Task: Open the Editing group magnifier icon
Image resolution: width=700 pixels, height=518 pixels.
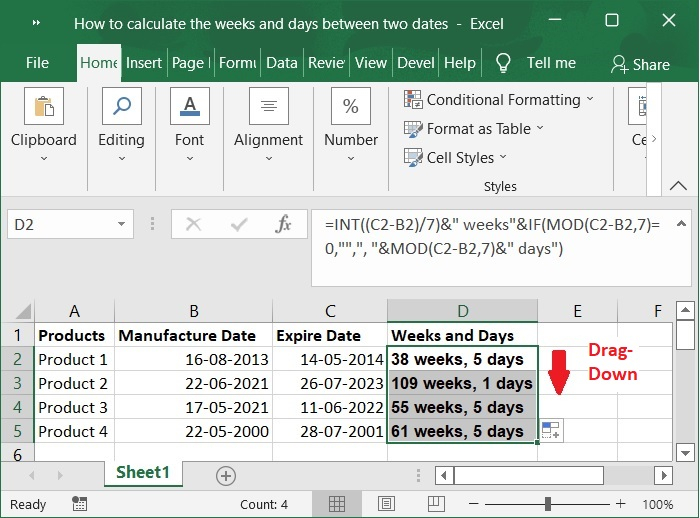Action: click(x=122, y=106)
